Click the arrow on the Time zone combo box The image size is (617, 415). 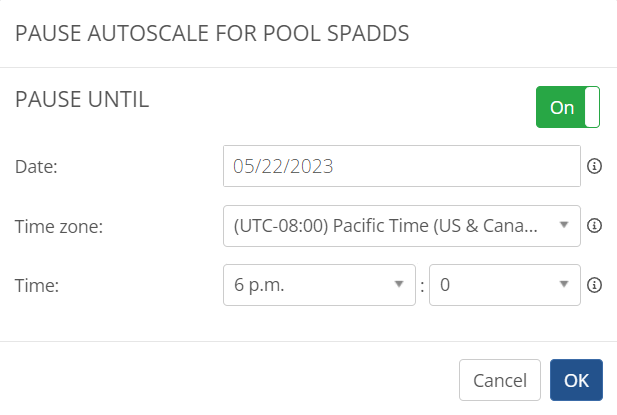tap(564, 226)
